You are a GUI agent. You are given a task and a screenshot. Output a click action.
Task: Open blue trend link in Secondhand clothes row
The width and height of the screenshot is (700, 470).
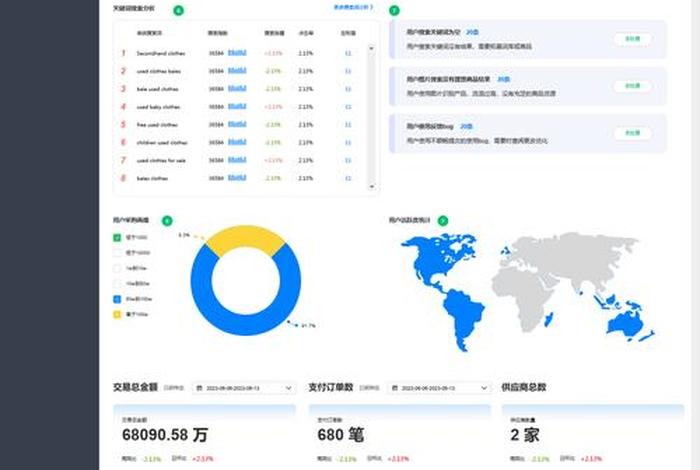click(237, 53)
